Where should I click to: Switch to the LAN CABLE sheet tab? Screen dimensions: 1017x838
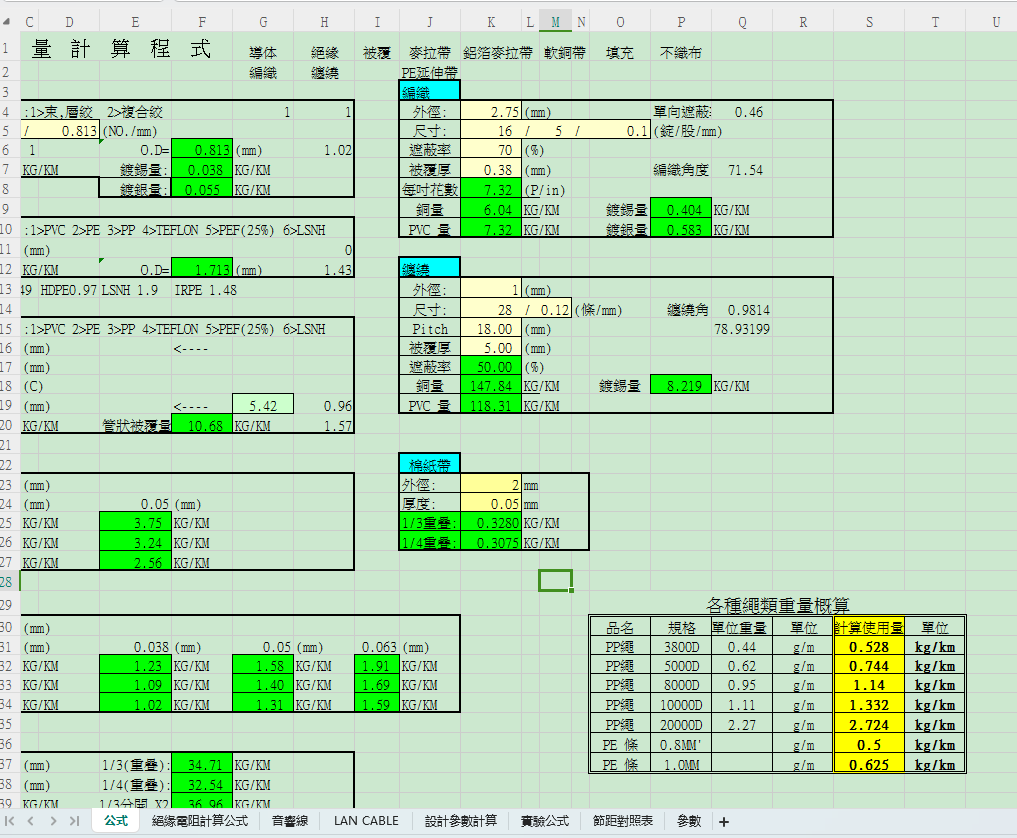(366, 821)
